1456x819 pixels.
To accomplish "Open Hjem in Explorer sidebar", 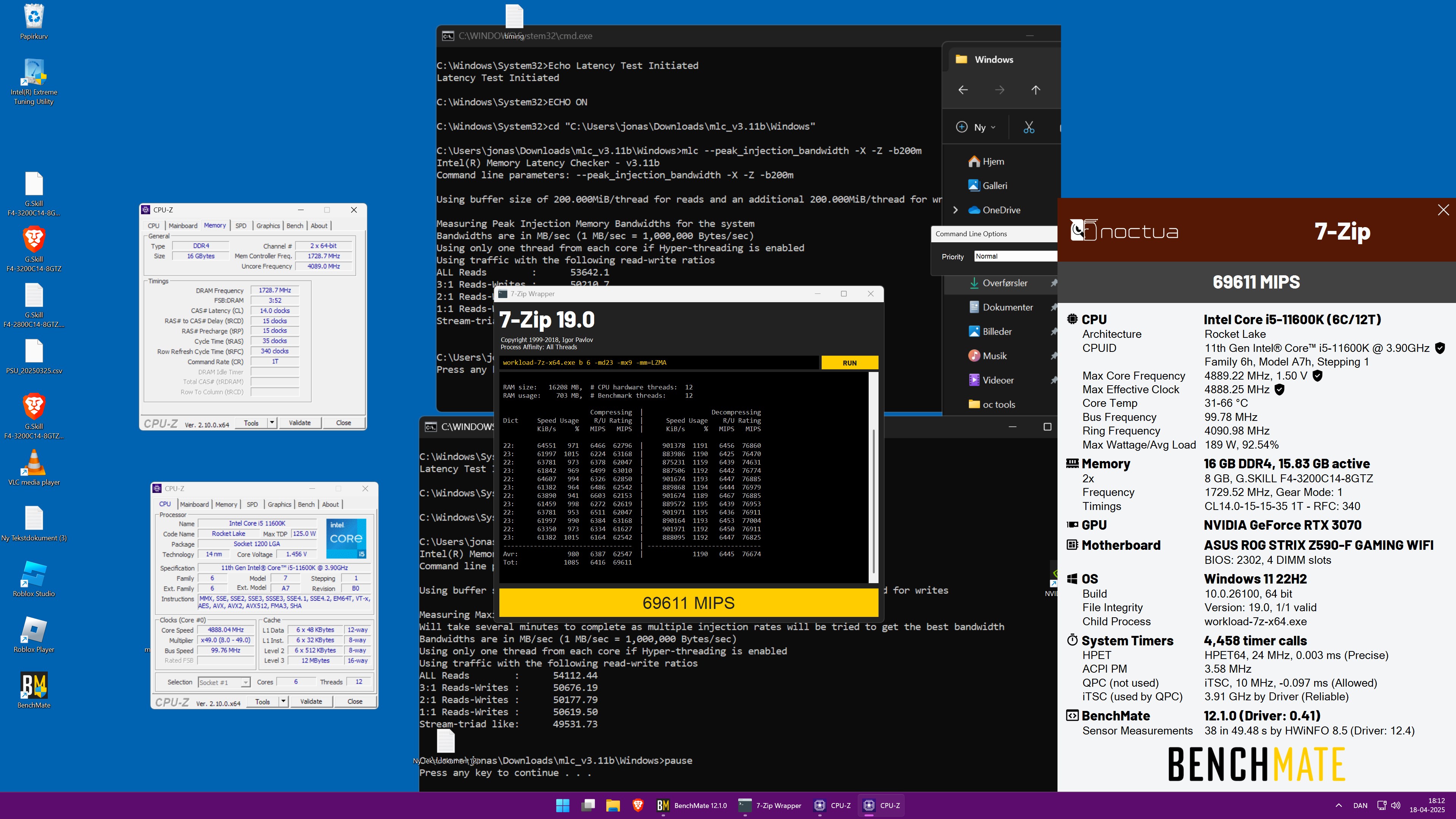I will click(986, 162).
